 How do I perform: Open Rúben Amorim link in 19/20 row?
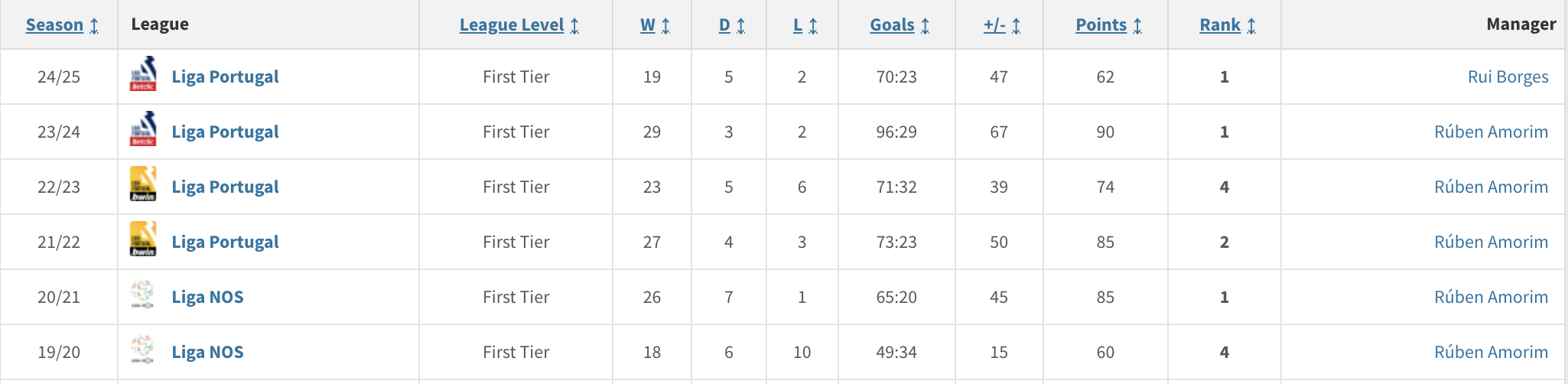[1491, 352]
